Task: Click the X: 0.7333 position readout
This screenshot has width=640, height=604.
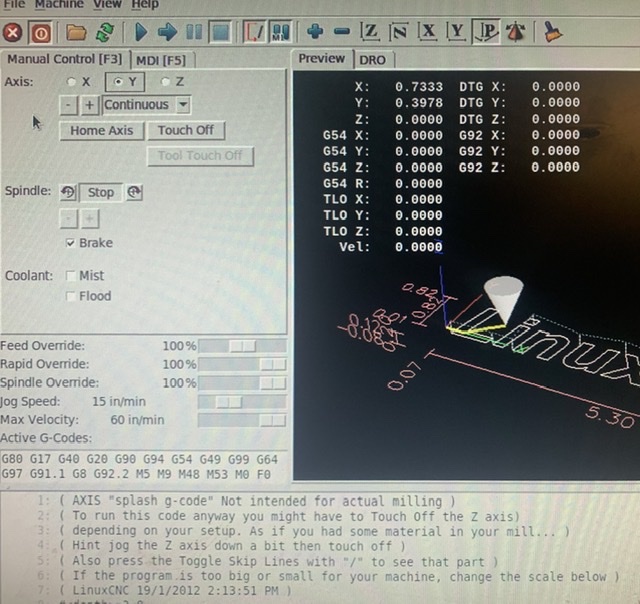Action: pos(398,87)
